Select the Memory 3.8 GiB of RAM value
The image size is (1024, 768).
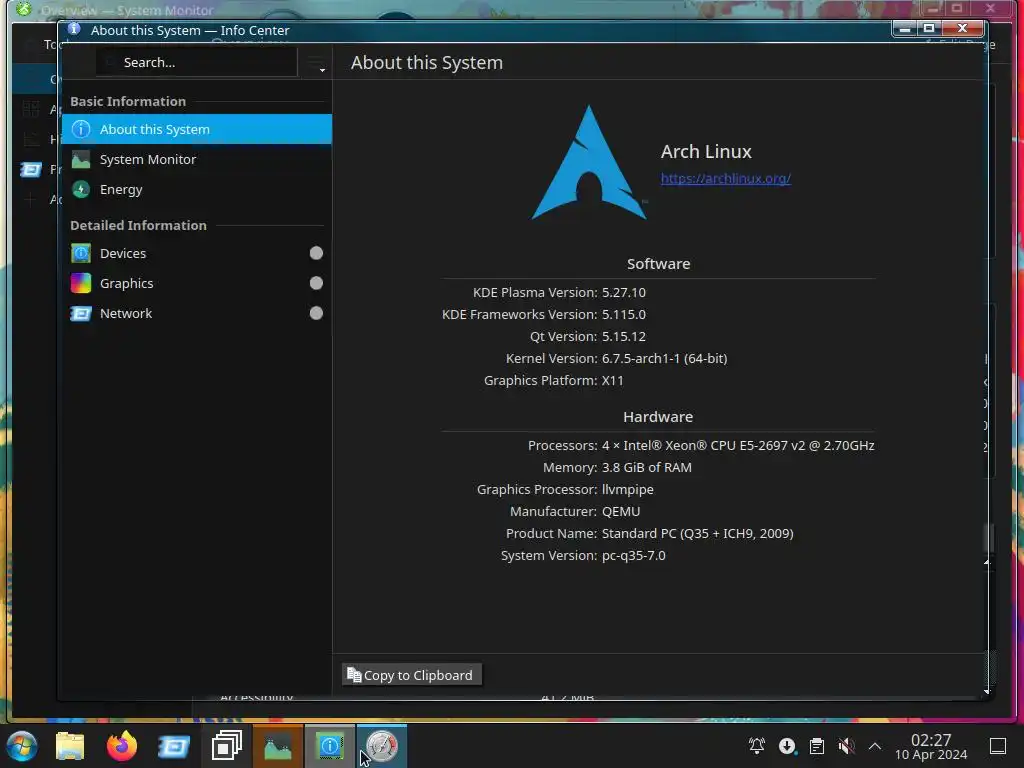click(647, 468)
